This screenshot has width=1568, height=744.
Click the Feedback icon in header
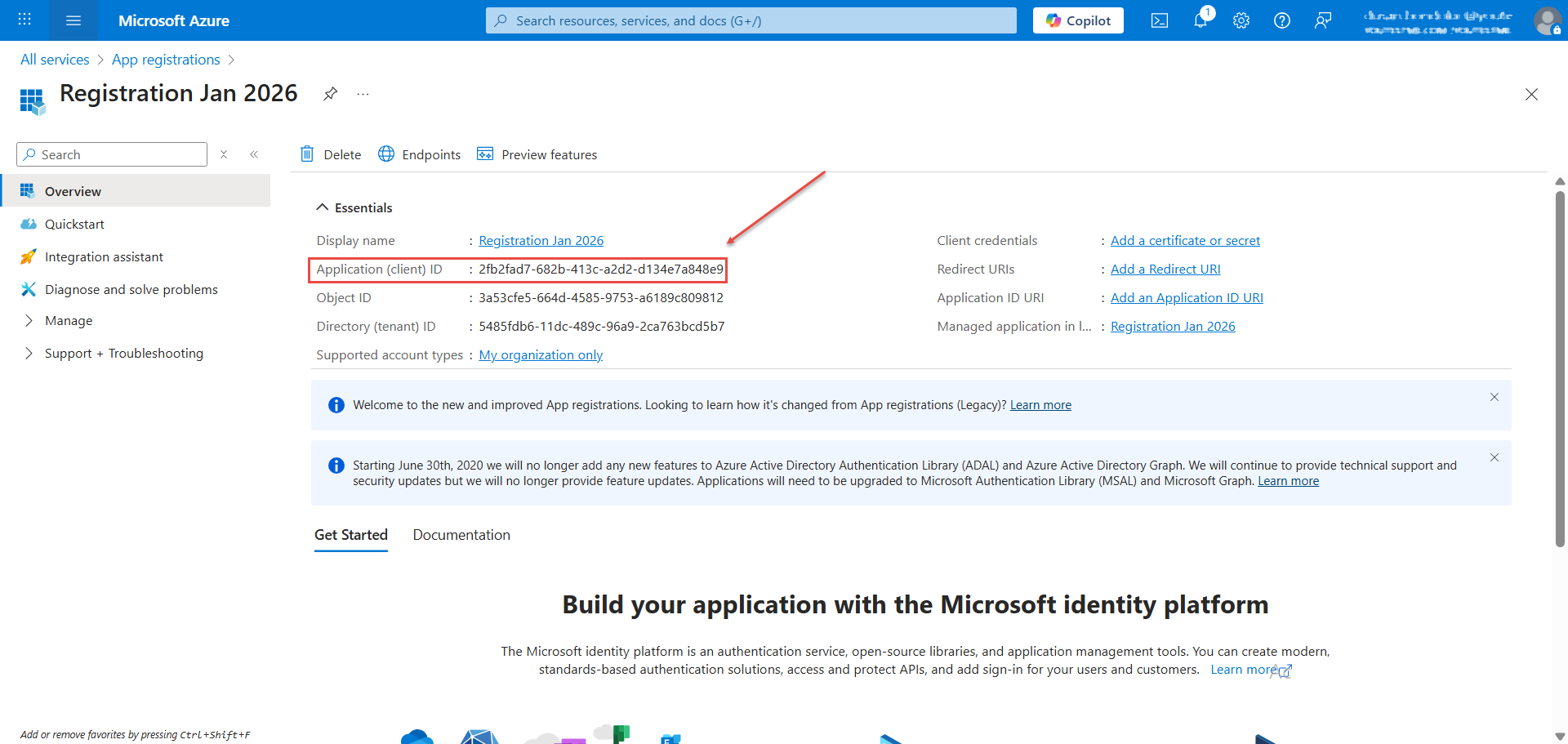(x=1322, y=20)
